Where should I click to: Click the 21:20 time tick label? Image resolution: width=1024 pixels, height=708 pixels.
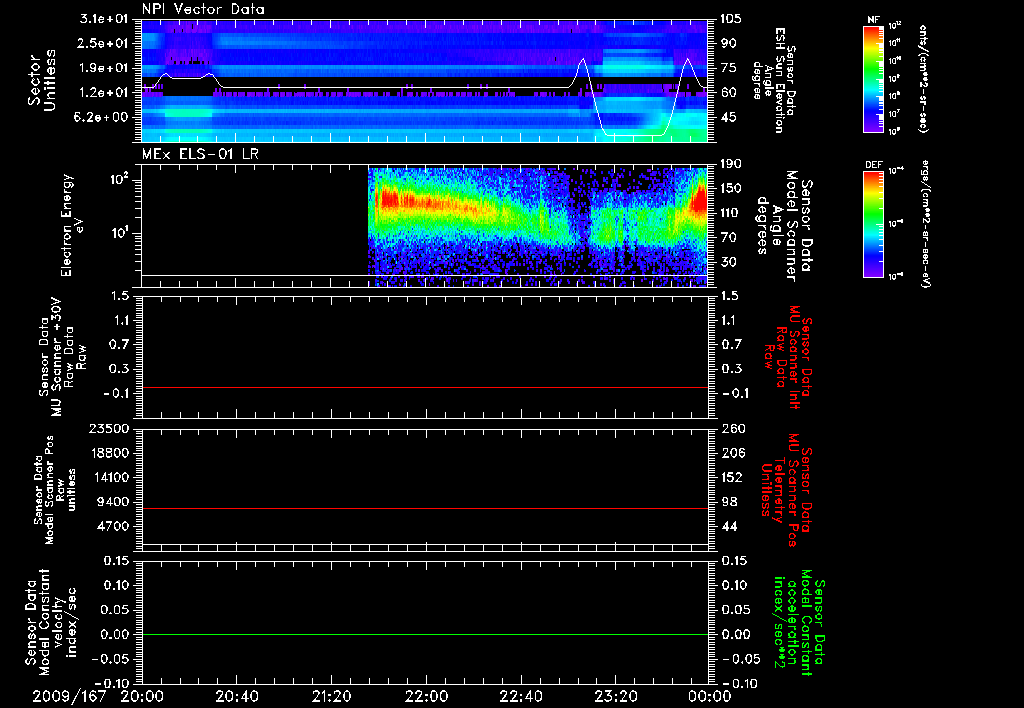click(332, 696)
